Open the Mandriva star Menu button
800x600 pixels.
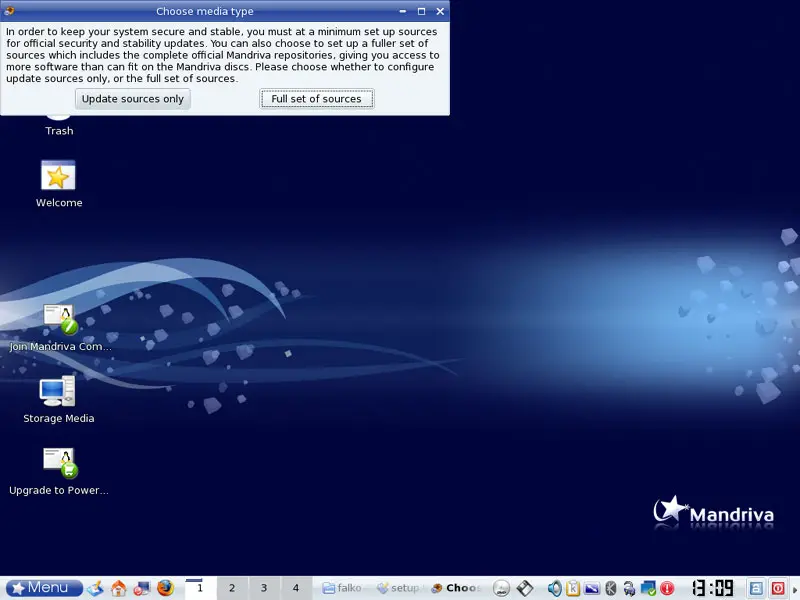click(x=44, y=588)
